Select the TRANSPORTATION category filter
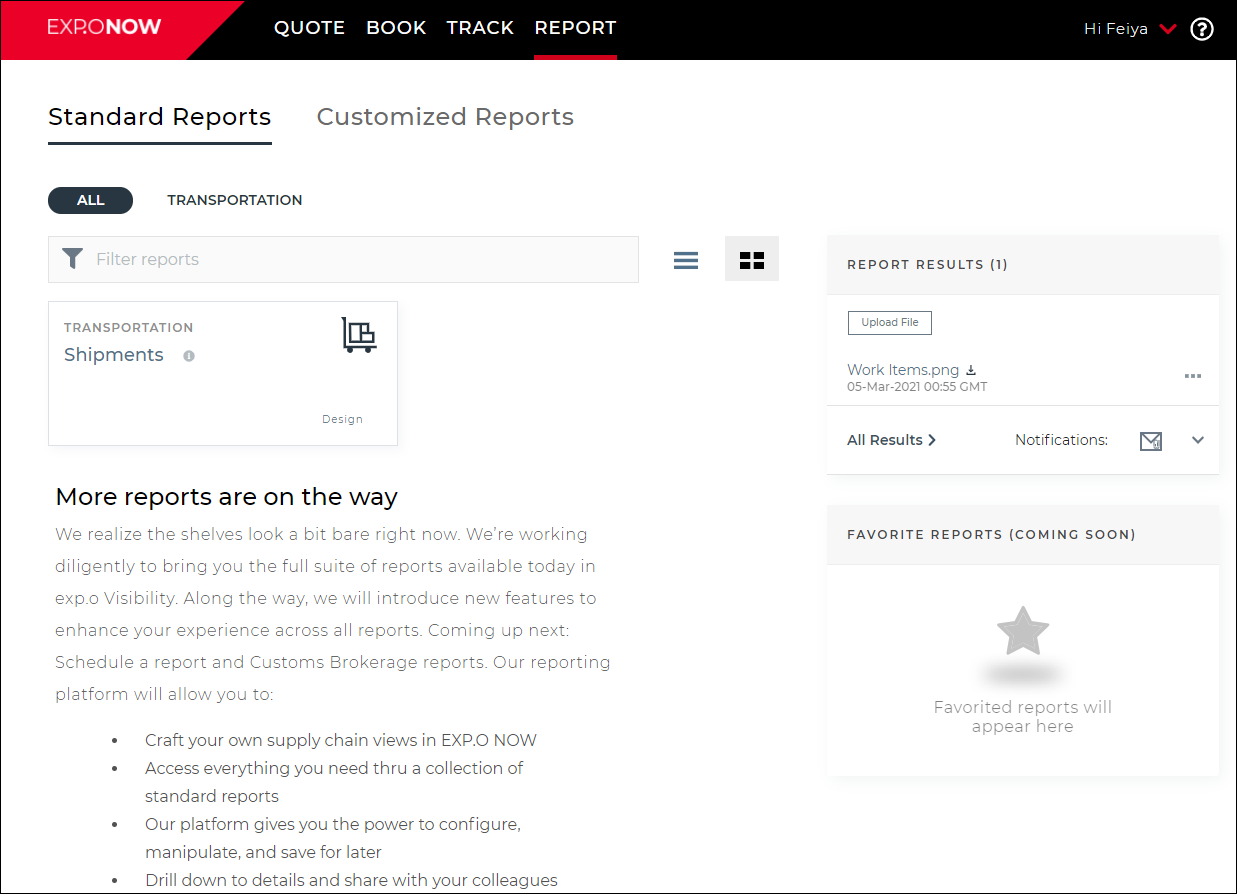The width and height of the screenshot is (1237, 894). 235,200
